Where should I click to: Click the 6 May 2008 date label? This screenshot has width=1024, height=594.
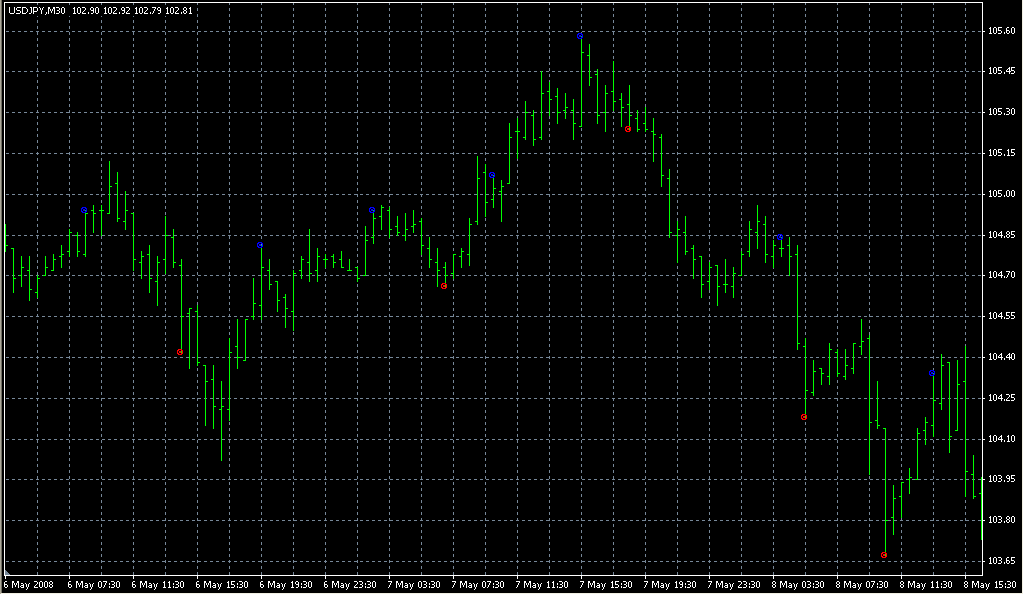pyautogui.click(x=29, y=585)
